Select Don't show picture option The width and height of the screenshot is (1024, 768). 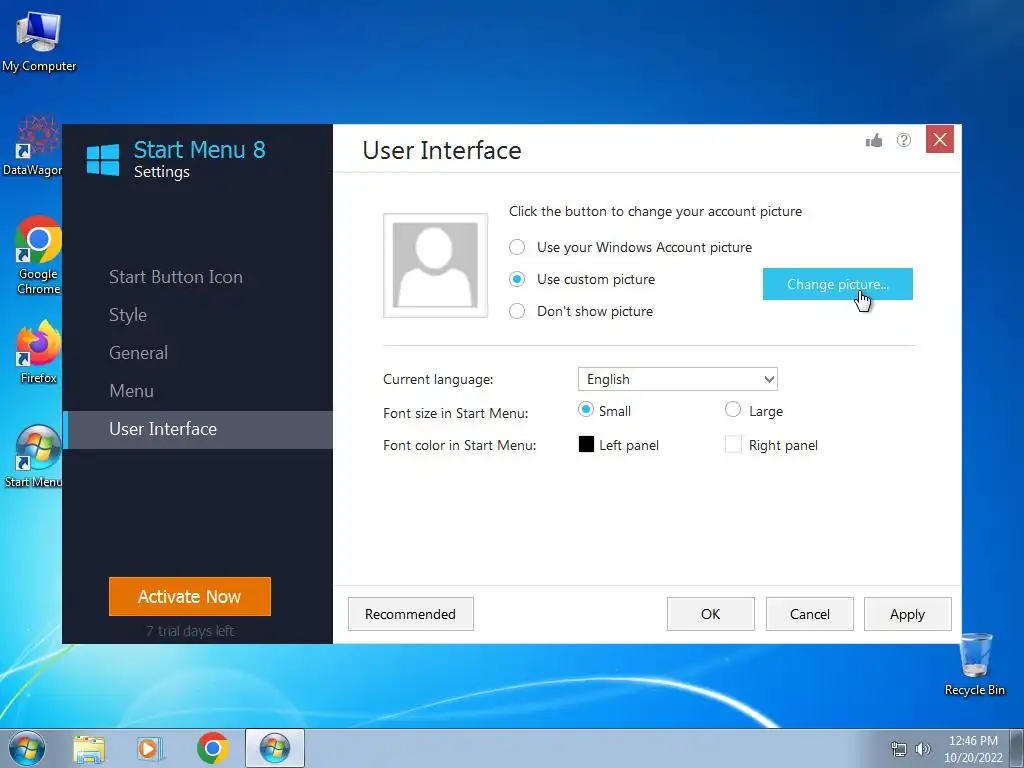581,312
